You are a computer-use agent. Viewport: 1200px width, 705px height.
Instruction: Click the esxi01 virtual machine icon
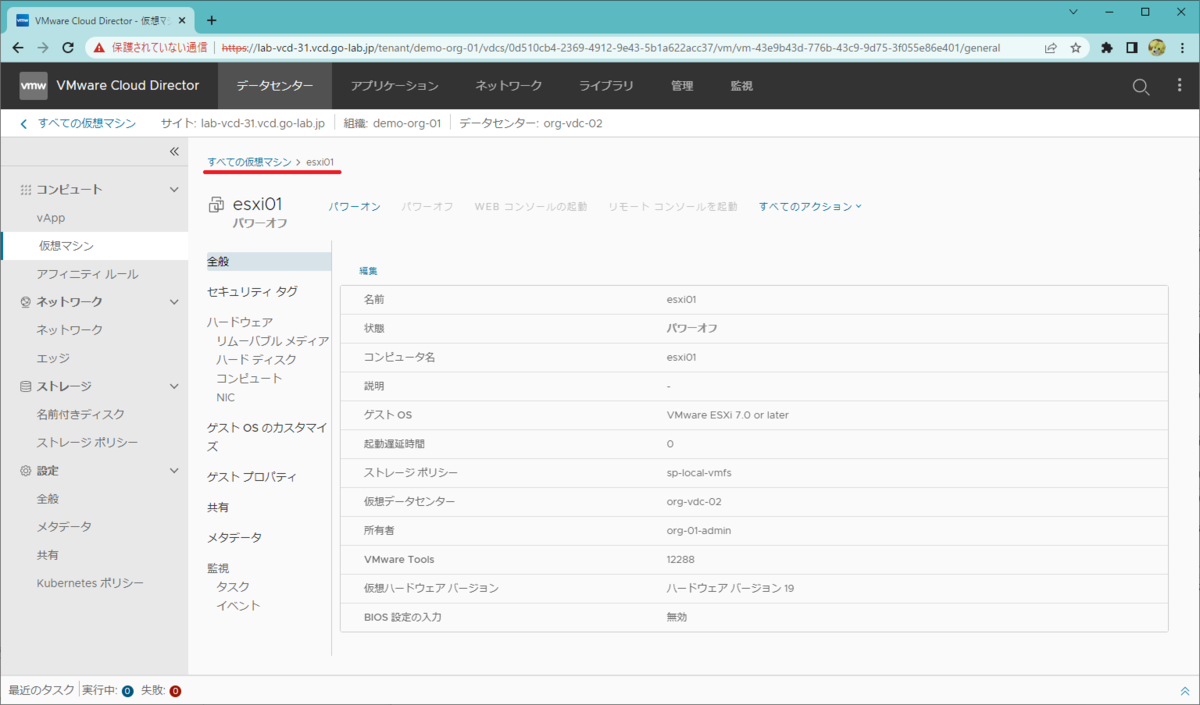point(216,205)
